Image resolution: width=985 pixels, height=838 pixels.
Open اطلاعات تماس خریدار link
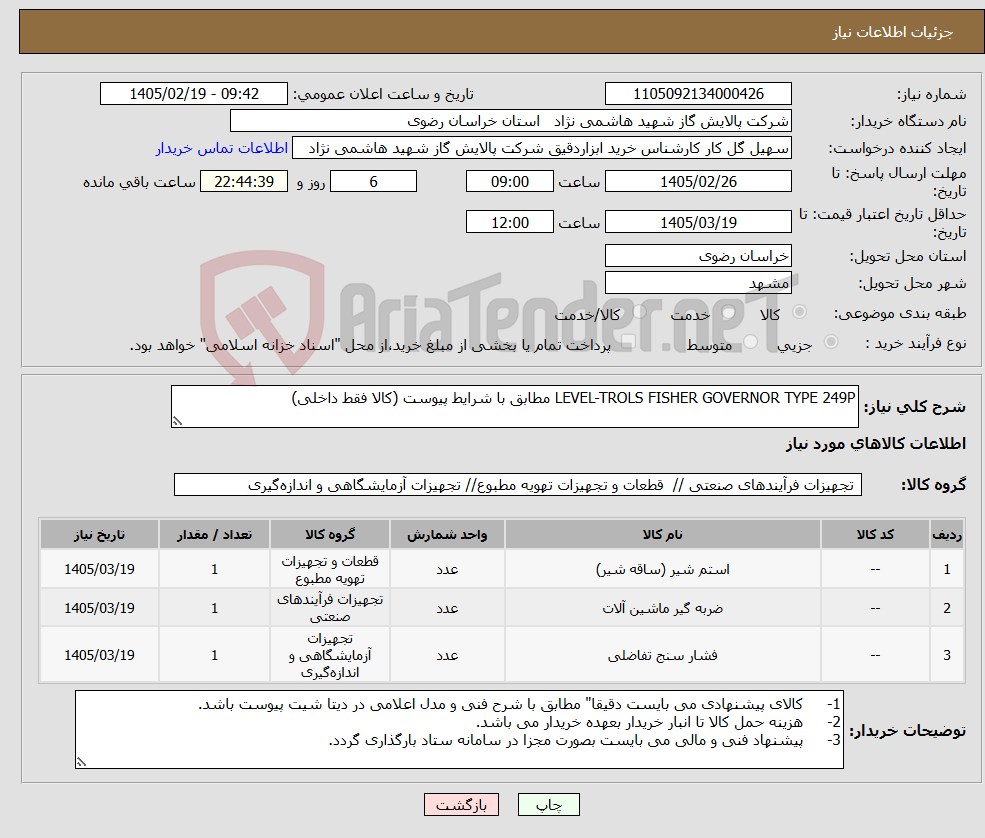(222, 148)
